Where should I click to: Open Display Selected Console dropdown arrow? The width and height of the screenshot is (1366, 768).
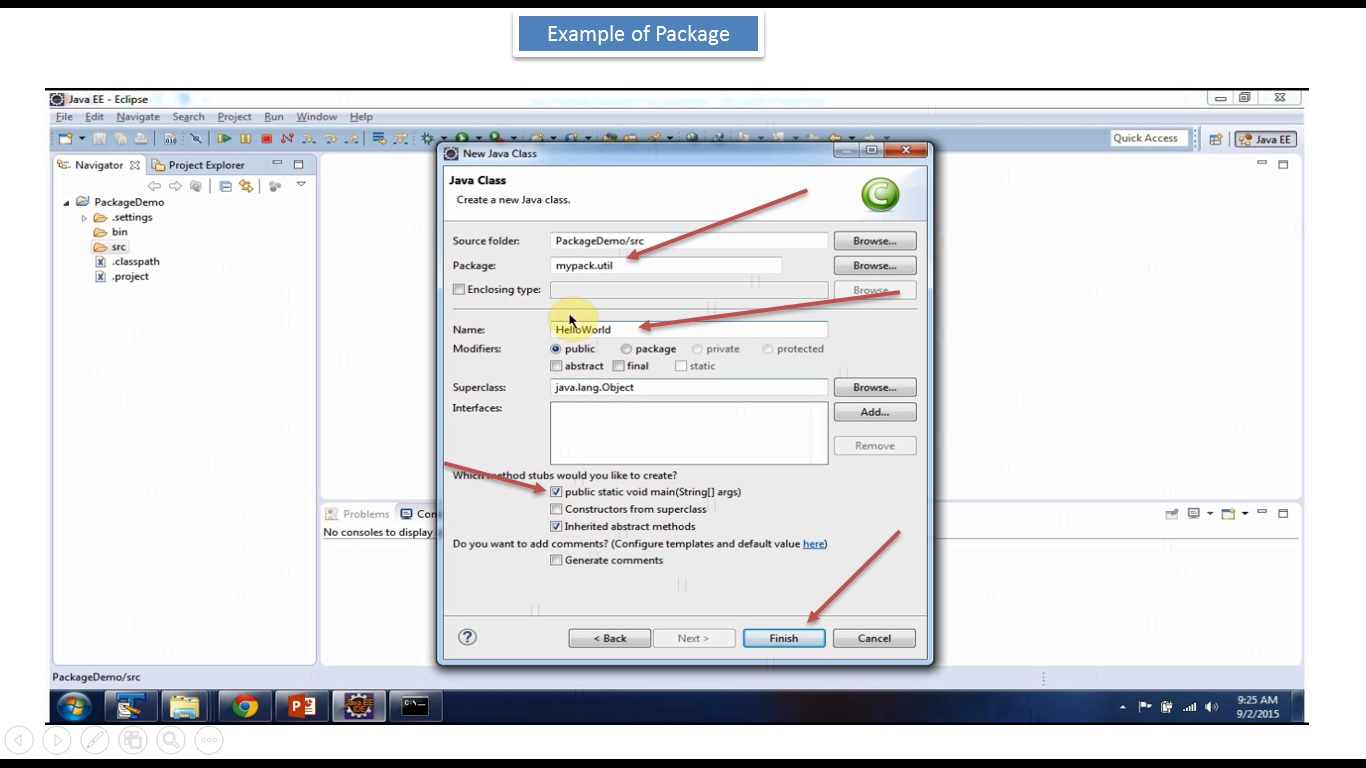pyautogui.click(x=1210, y=514)
